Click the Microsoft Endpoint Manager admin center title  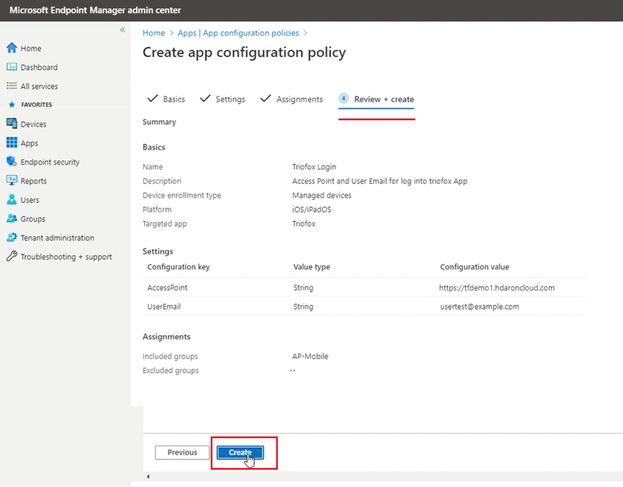tap(95, 10)
